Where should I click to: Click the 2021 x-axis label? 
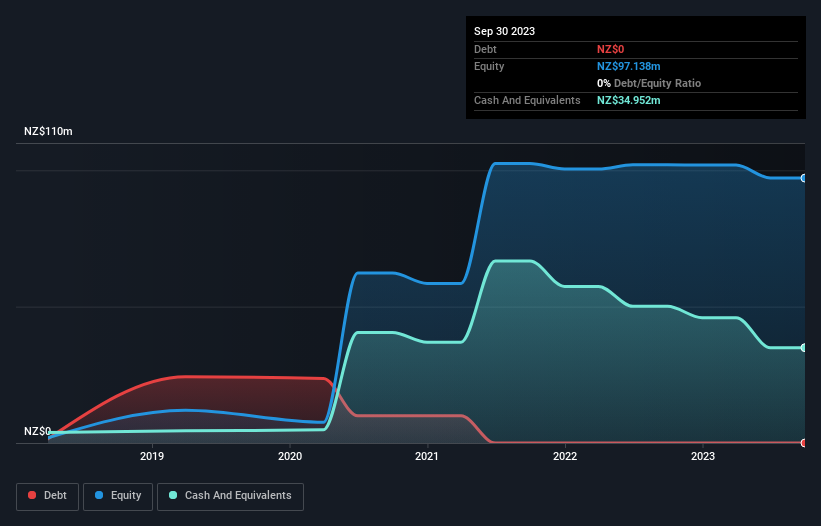[427, 456]
